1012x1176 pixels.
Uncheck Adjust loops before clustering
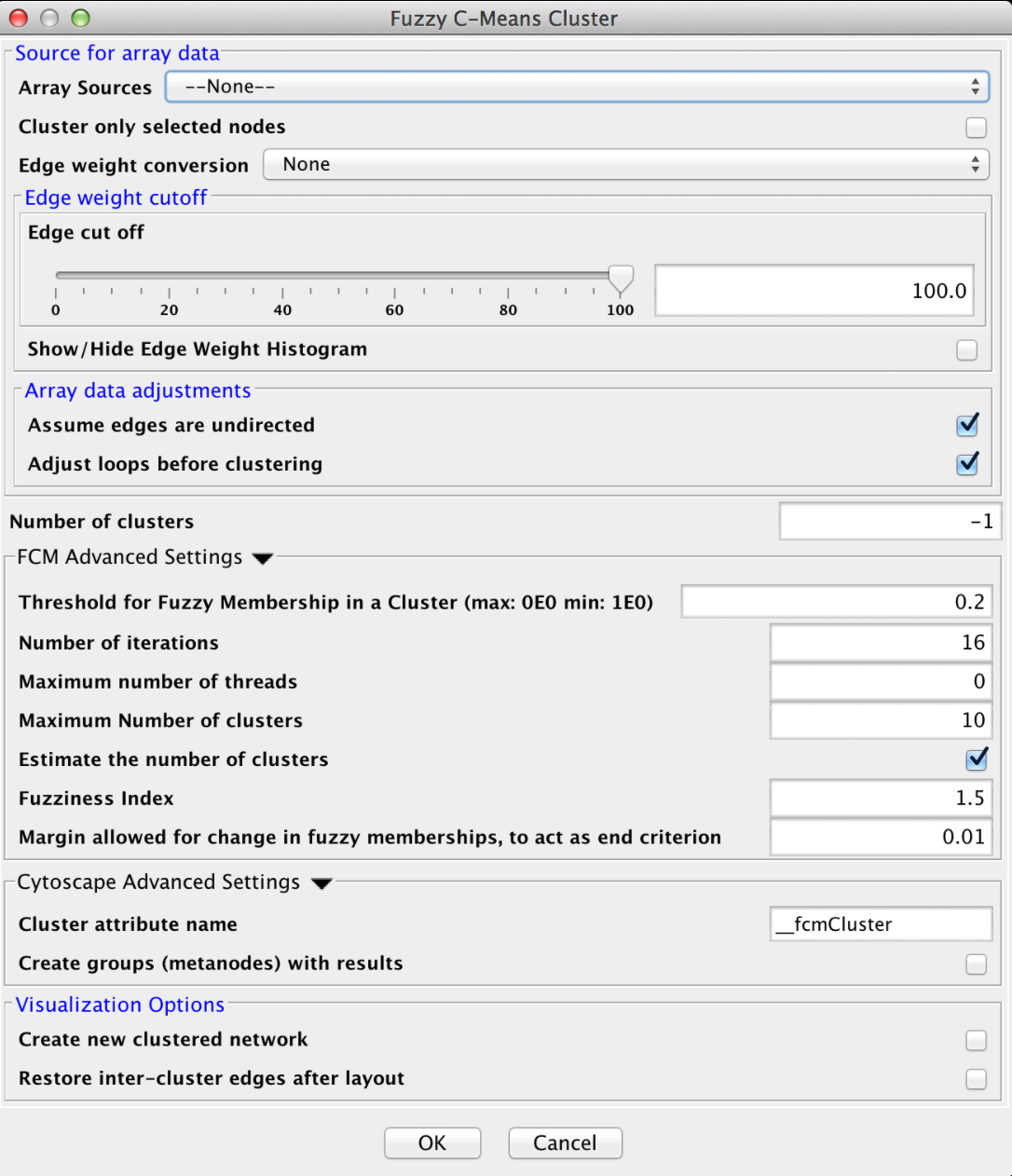click(967, 463)
